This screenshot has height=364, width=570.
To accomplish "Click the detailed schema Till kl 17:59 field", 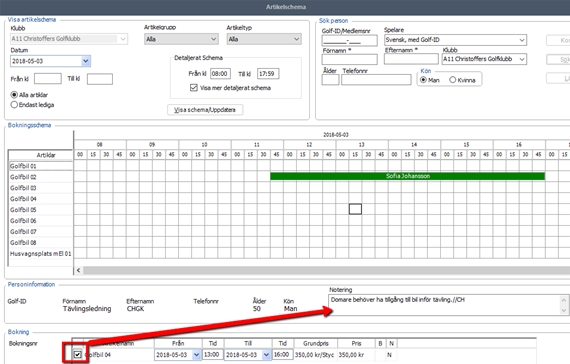I will [268, 73].
